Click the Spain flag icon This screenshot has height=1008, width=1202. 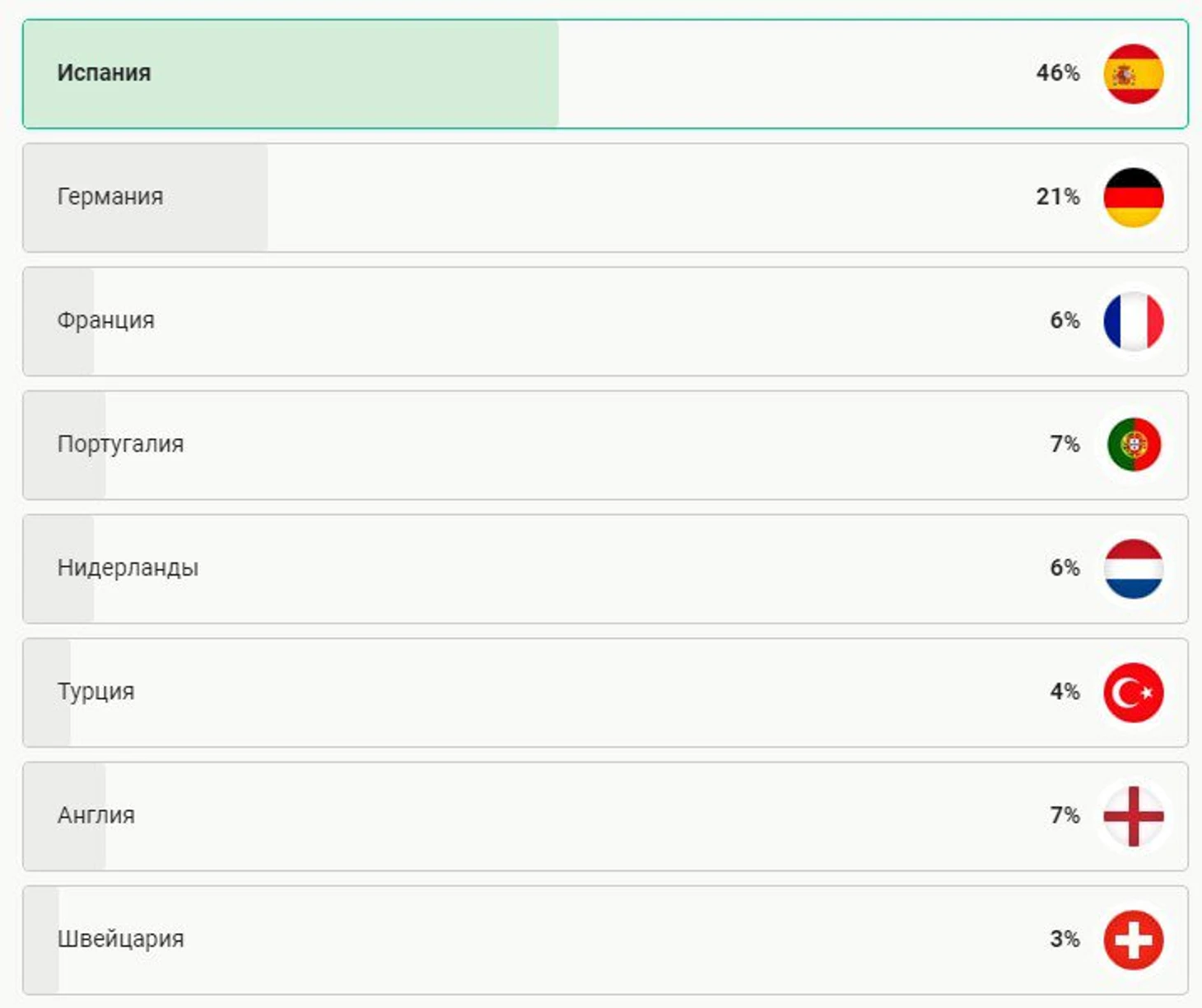click(1134, 74)
